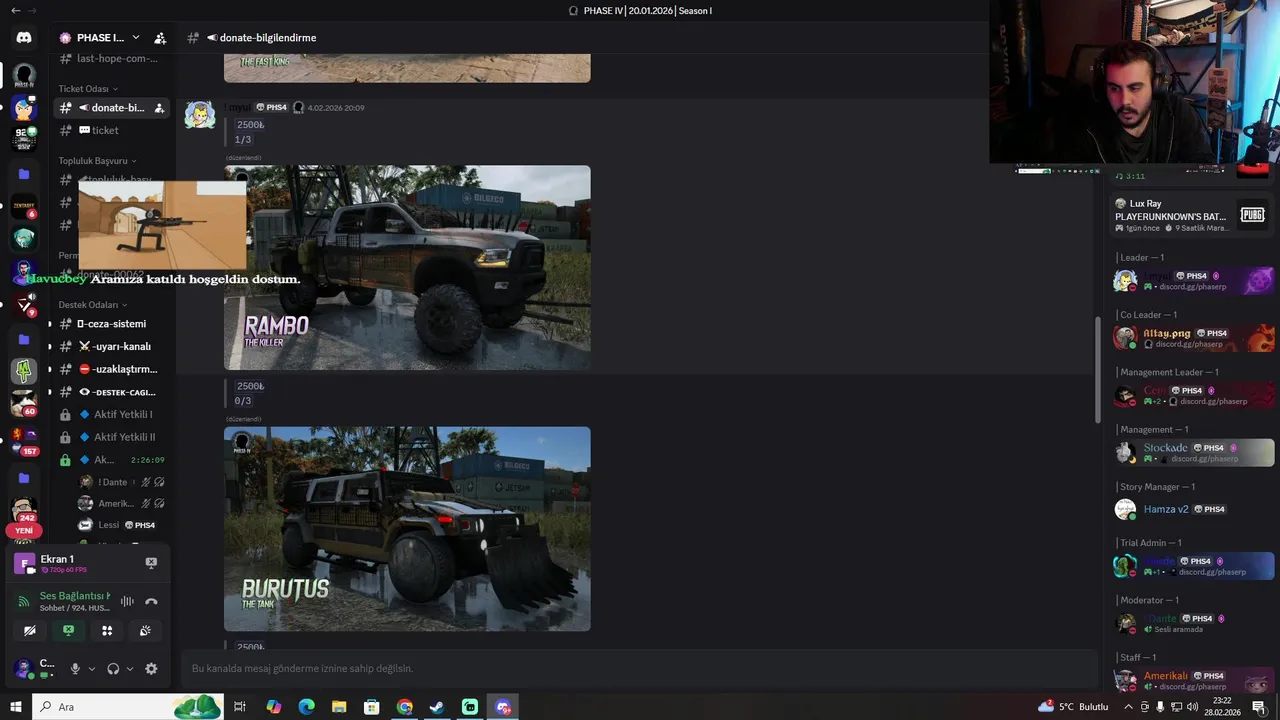Collapse the Destek Odaları category
Viewport: 1280px width, 720px height.
click(93, 305)
